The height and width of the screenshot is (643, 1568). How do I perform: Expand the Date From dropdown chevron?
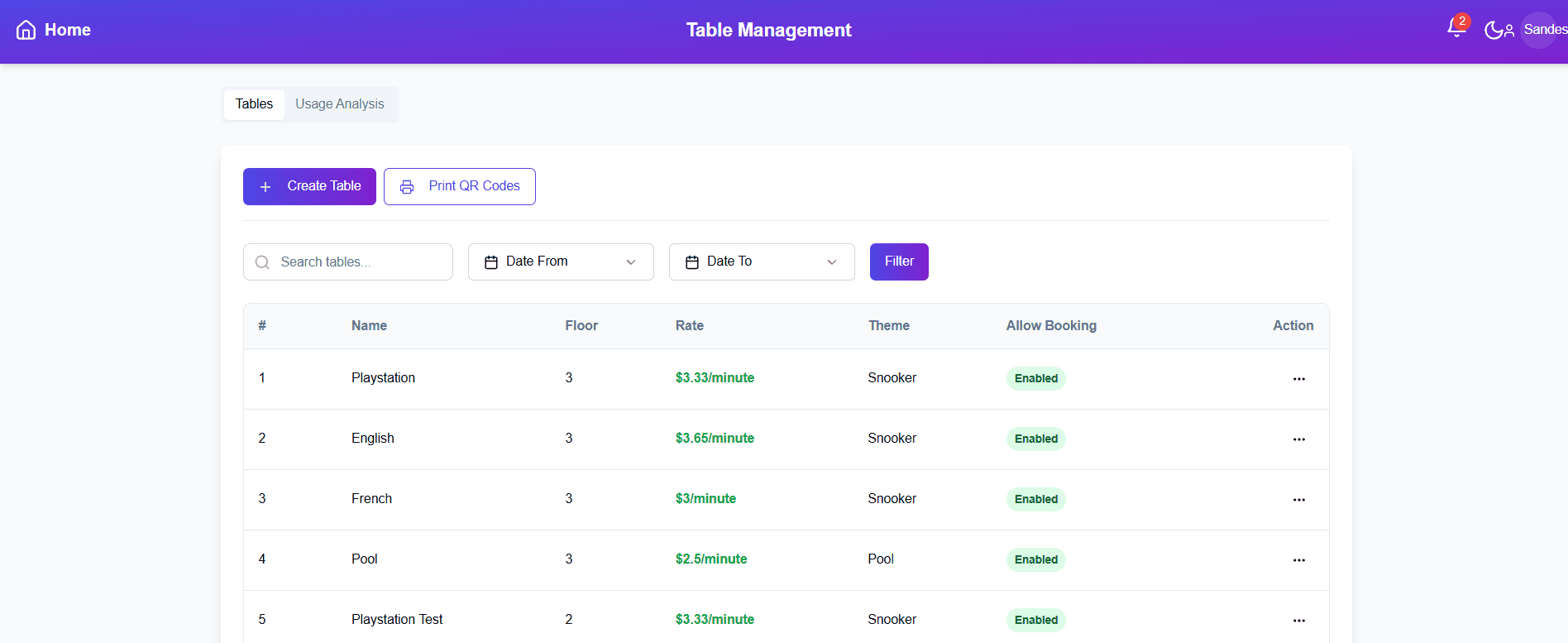coord(631,262)
